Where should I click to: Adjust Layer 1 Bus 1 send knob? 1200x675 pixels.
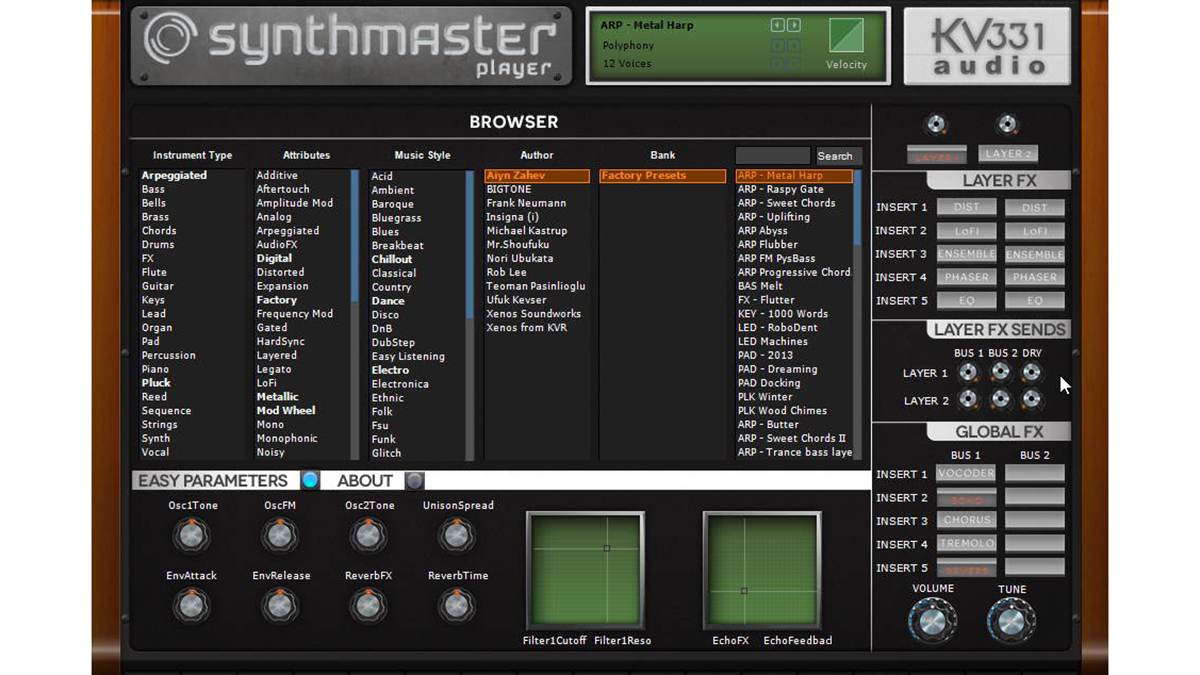(968, 373)
